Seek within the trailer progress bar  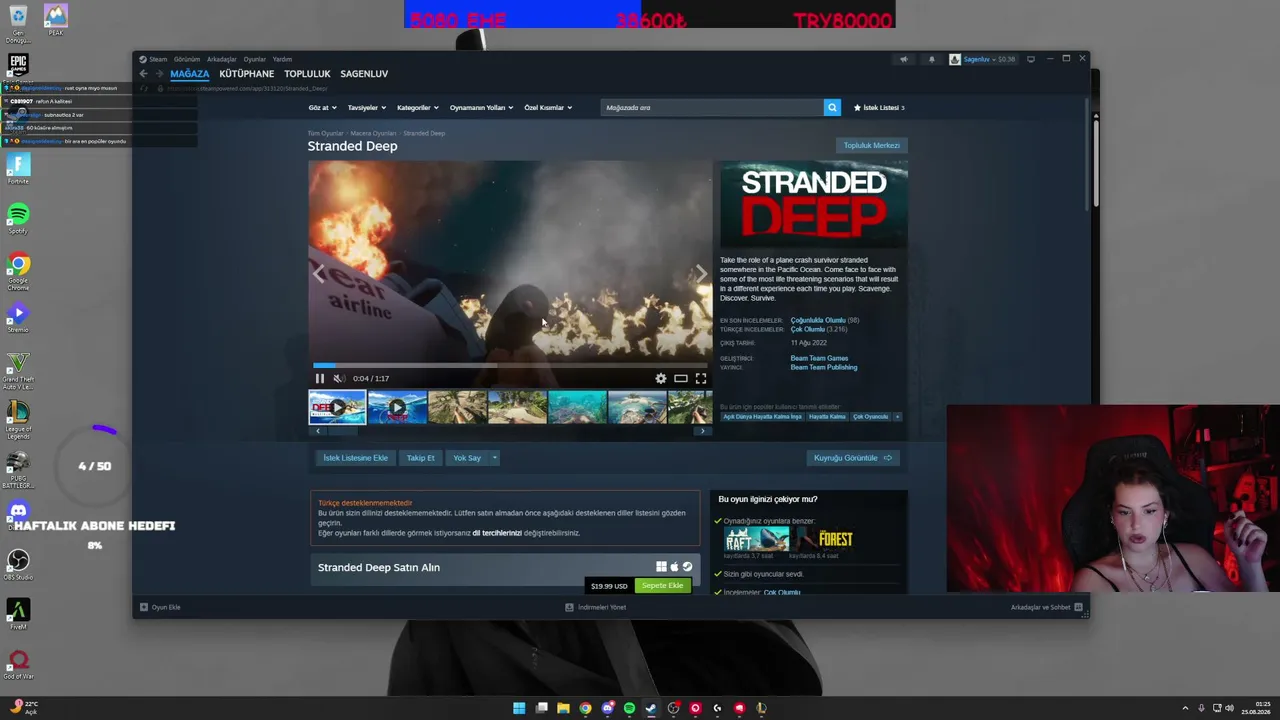click(x=510, y=366)
